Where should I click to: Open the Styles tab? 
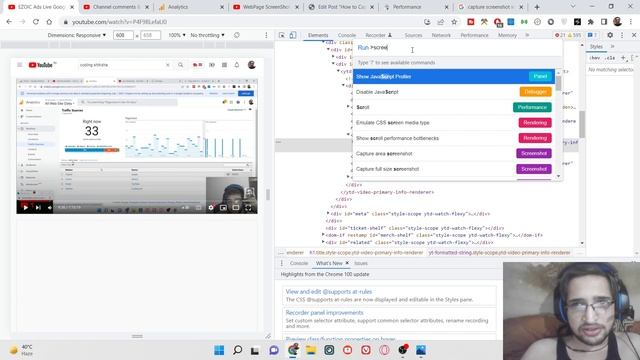[596, 47]
